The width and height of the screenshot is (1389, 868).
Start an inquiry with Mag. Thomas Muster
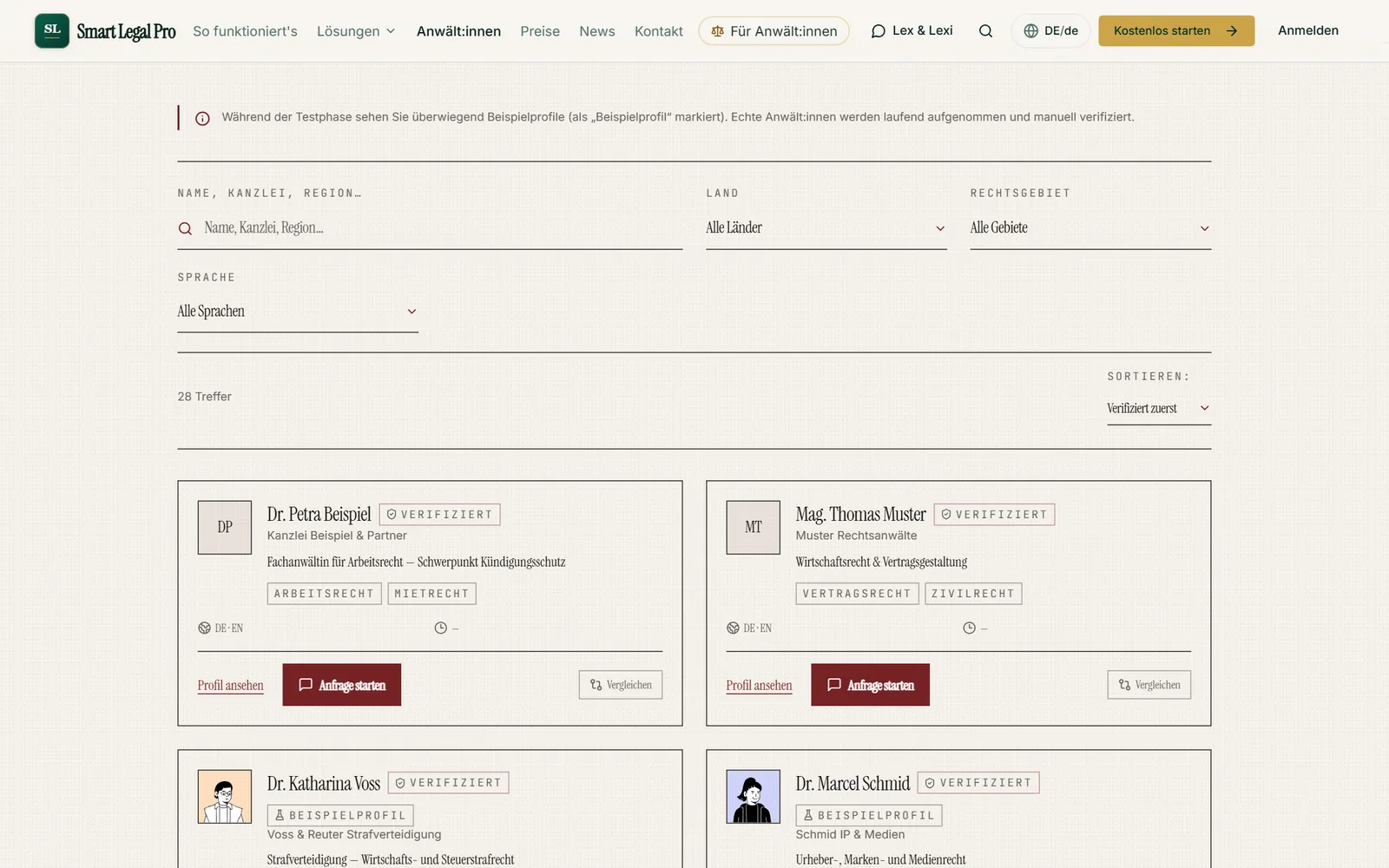(871, 685)
